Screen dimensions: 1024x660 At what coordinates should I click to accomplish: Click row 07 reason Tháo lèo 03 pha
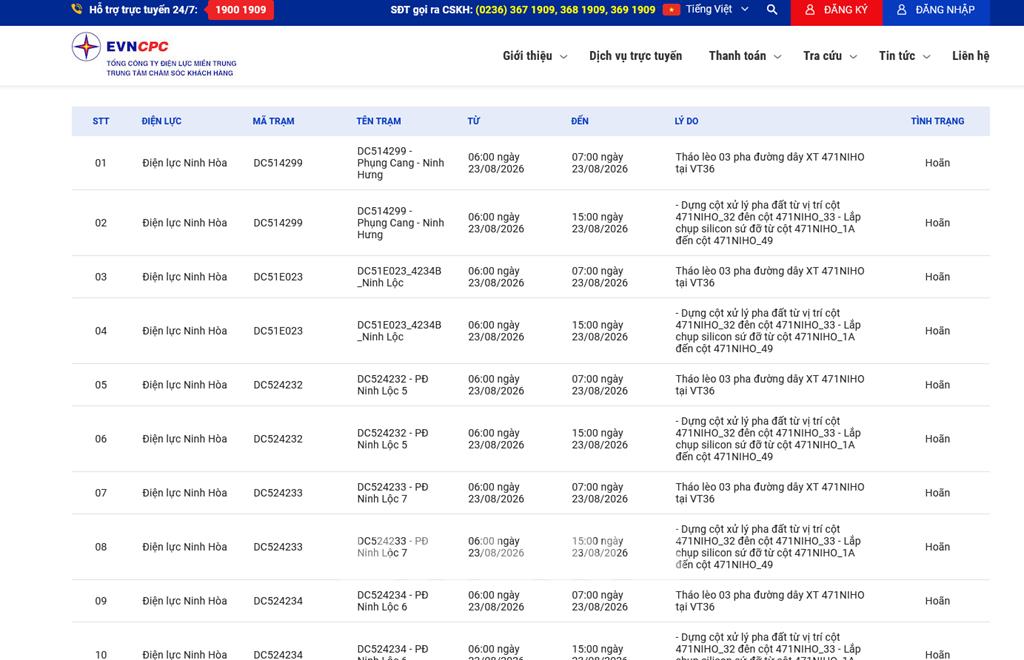click(770, 493)
